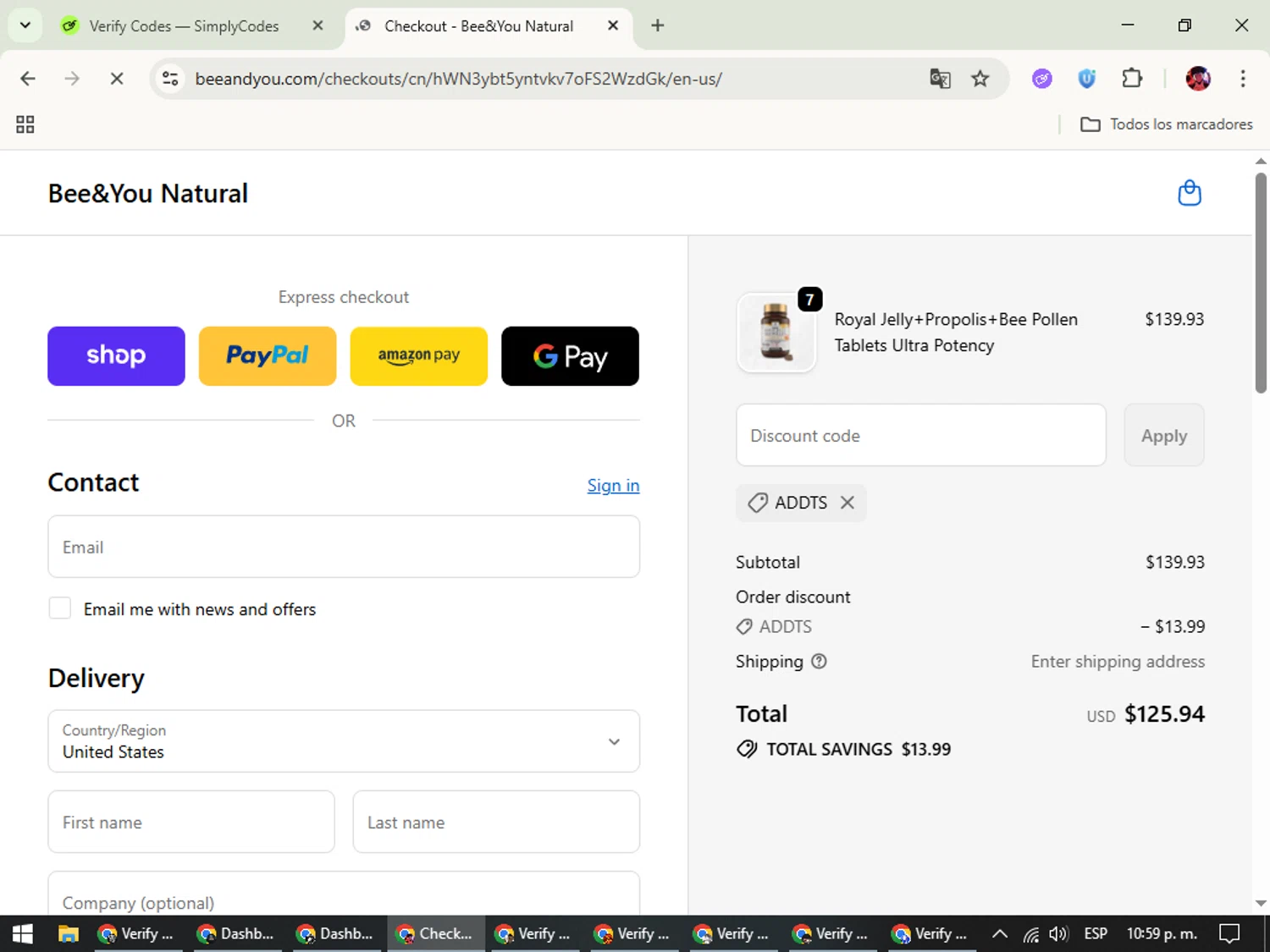Open the apps grid in bookmarks bar
1270x952 pixels.
(x=25, y=124)
